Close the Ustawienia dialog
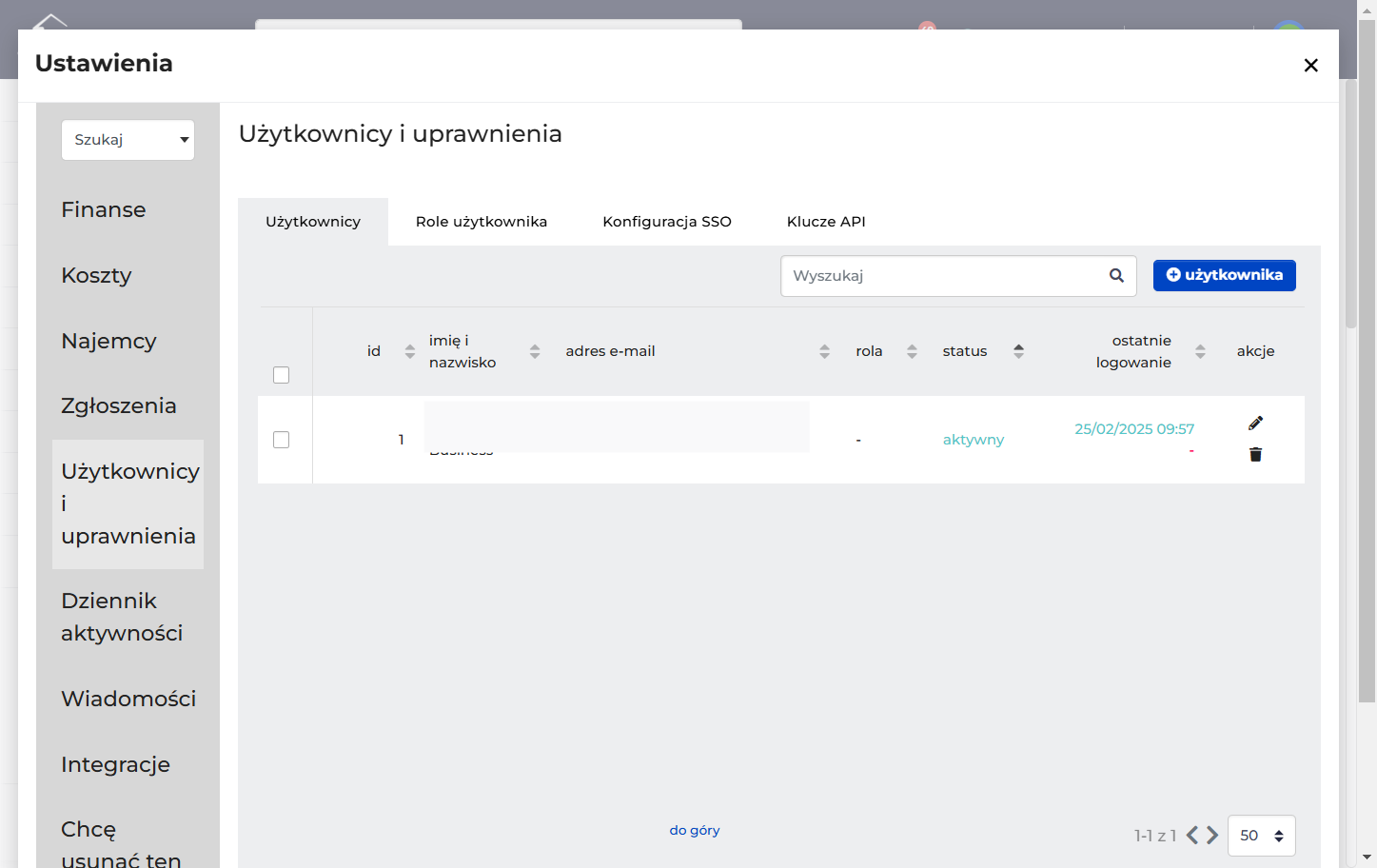Screen dimensions: 1377x868 [1310, 65]
